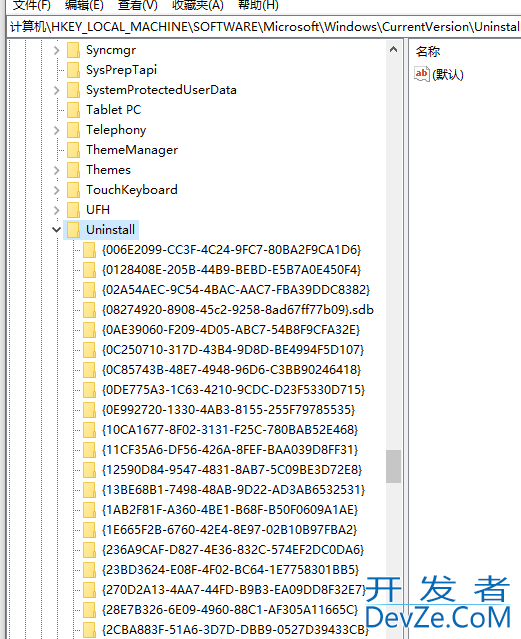Open the 编辑(E) menu
Viewport: 521px width, 639px height.
click(84, 5)
